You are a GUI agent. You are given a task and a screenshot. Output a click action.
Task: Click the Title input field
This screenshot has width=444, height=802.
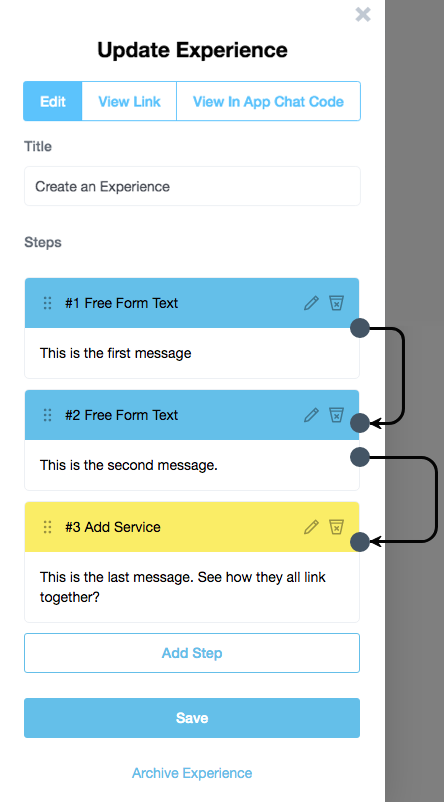coord(192,186)
